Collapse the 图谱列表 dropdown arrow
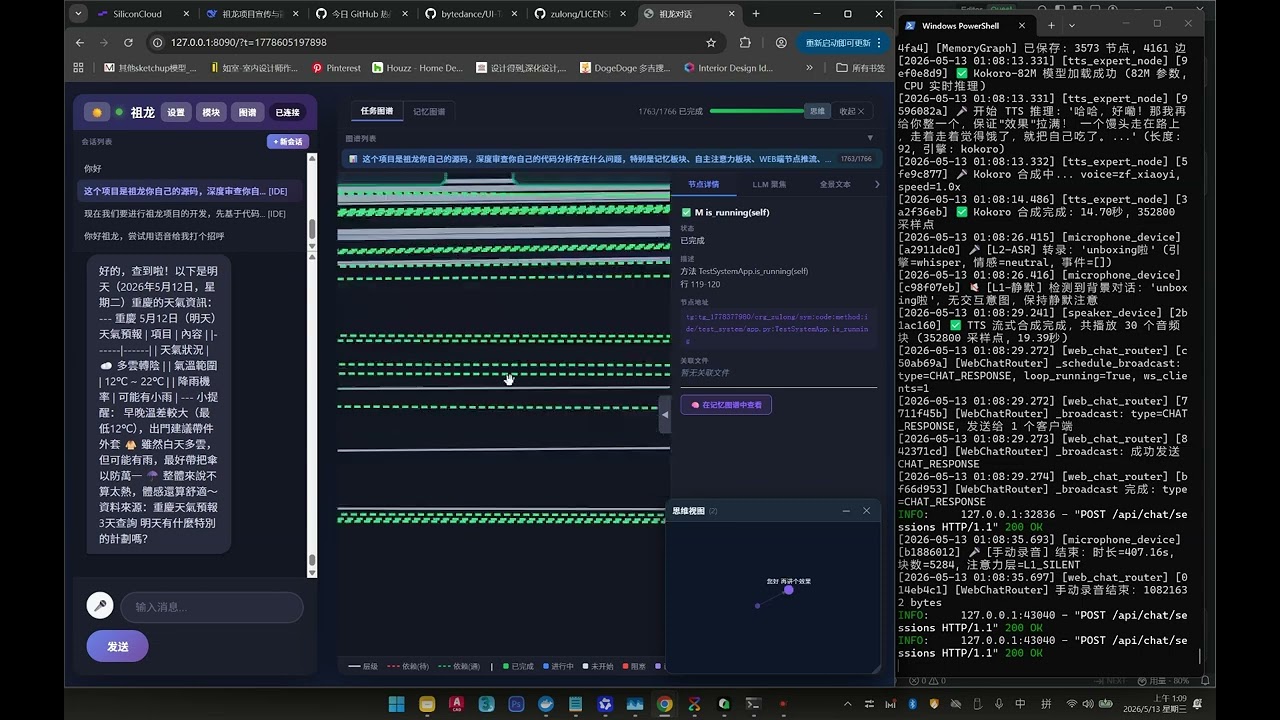This screenshot has width=1280, height=720. click(869, 138)
